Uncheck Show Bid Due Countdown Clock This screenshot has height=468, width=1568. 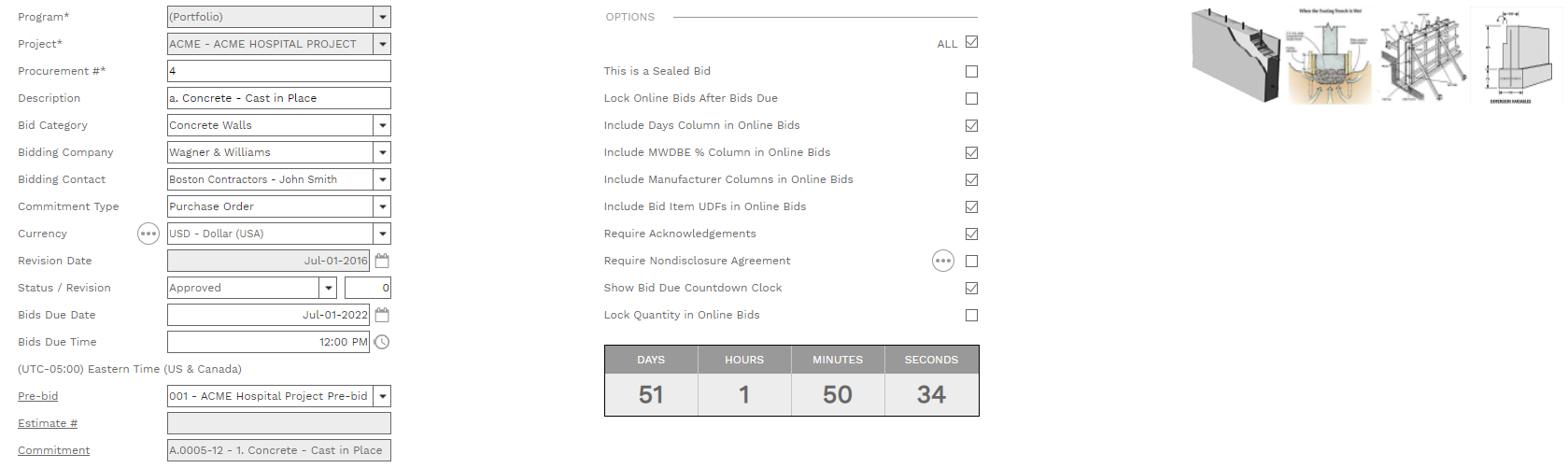pyautogui.click(x=971, y=288)
